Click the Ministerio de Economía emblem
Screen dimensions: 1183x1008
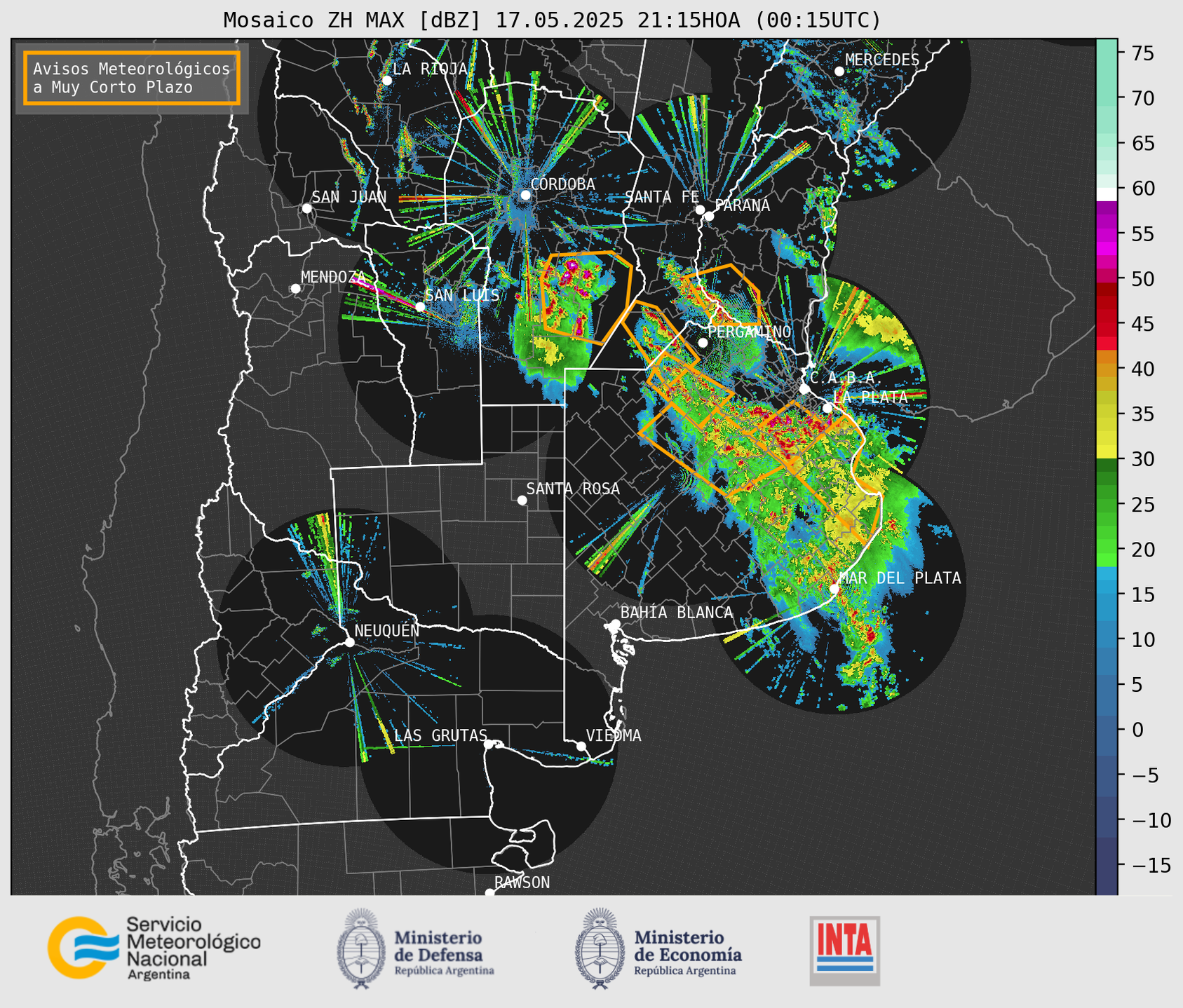pyautogui.click(x=600, y=948)
